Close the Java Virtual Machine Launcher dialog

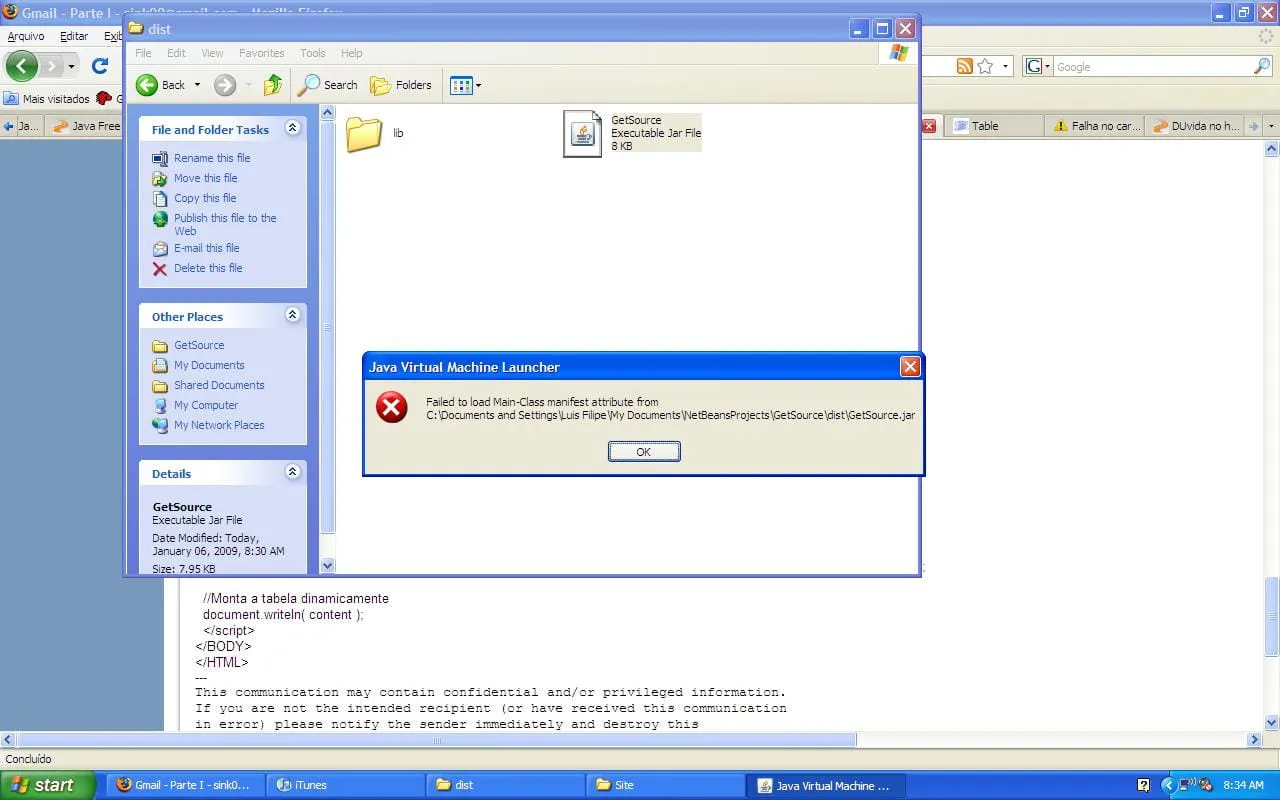(x=910, y=367)
